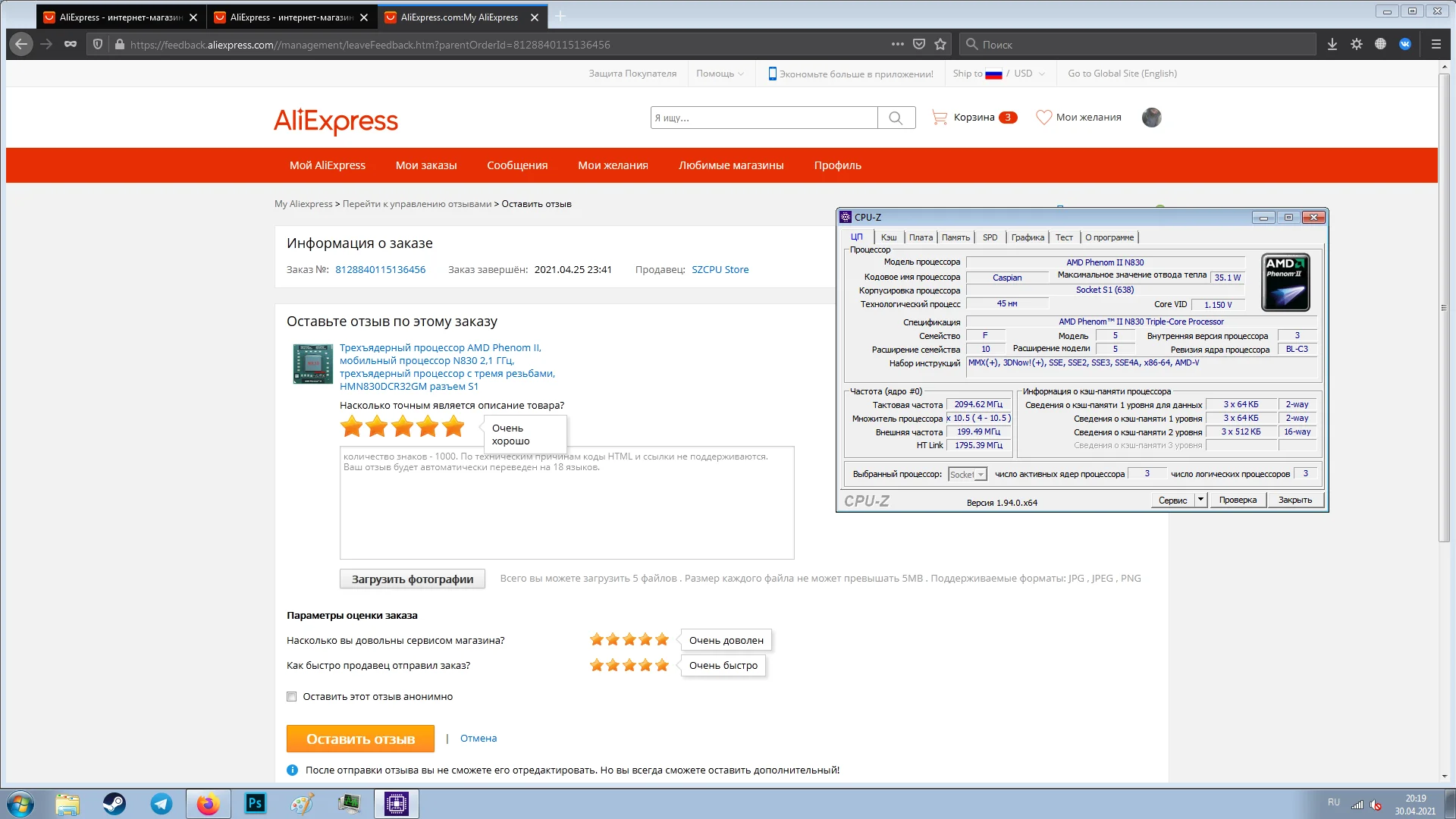The height and width of the screenshot is (819, 1456).
Task: Open Мои заказы in the red navigation bar
Action: tap(426, 165)
